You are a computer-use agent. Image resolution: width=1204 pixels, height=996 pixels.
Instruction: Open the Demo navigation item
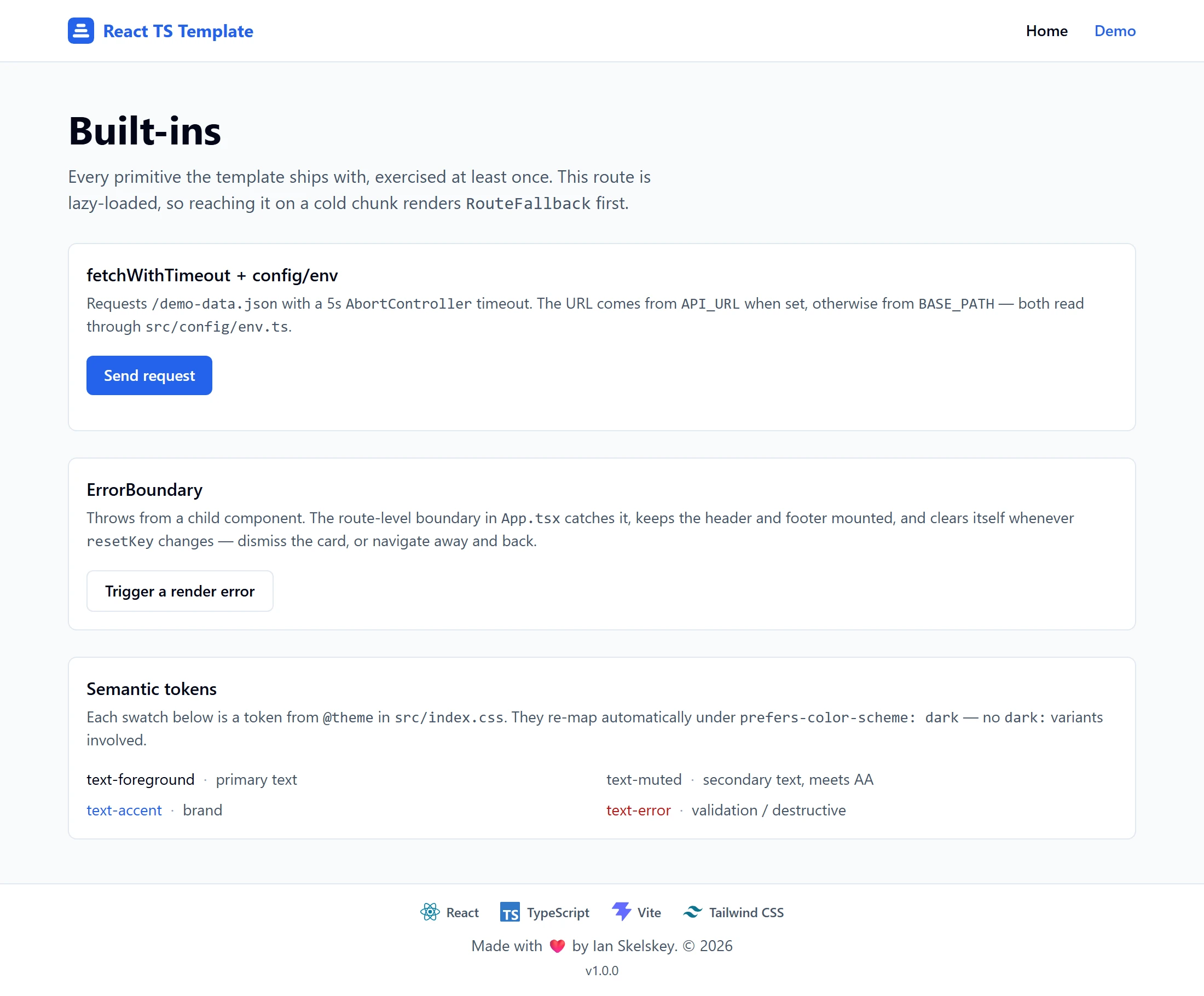[1115, 31]
